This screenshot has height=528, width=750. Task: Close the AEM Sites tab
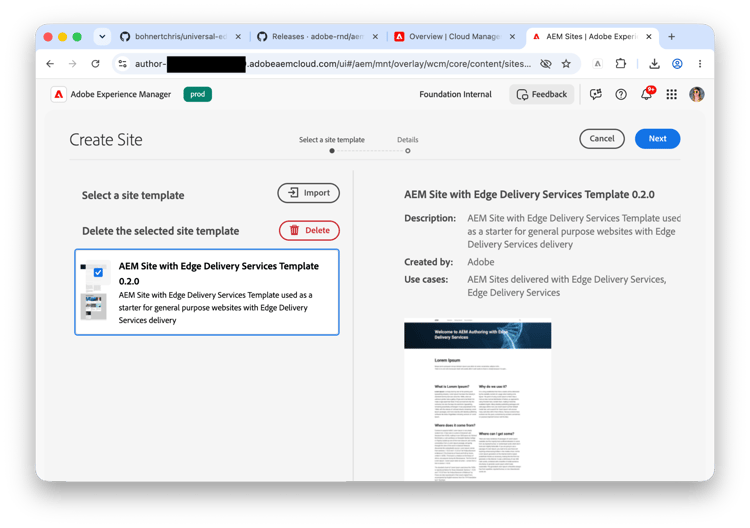[x=649, y=36]
